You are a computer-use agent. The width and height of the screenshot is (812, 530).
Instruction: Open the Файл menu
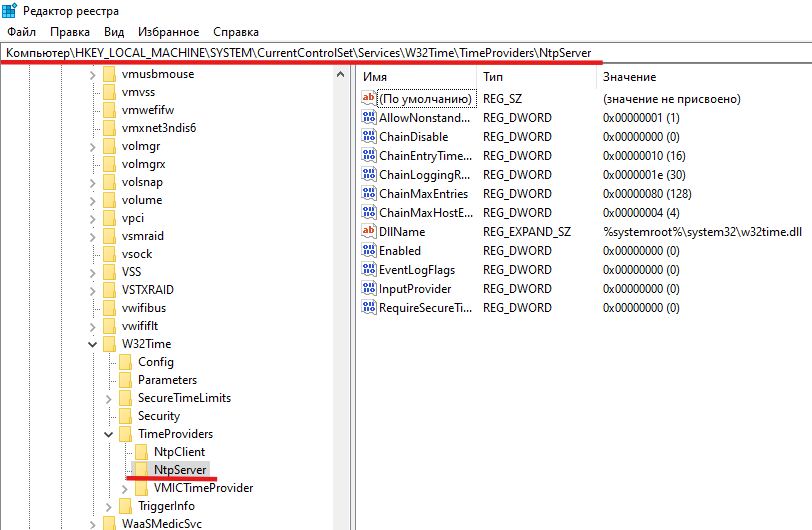(21, 32)
